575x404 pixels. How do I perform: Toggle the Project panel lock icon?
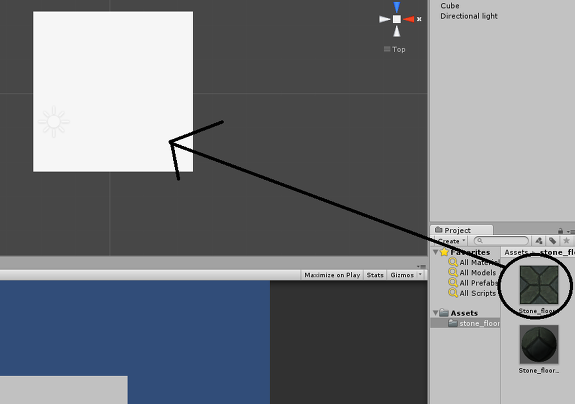[x=560, y=231]
